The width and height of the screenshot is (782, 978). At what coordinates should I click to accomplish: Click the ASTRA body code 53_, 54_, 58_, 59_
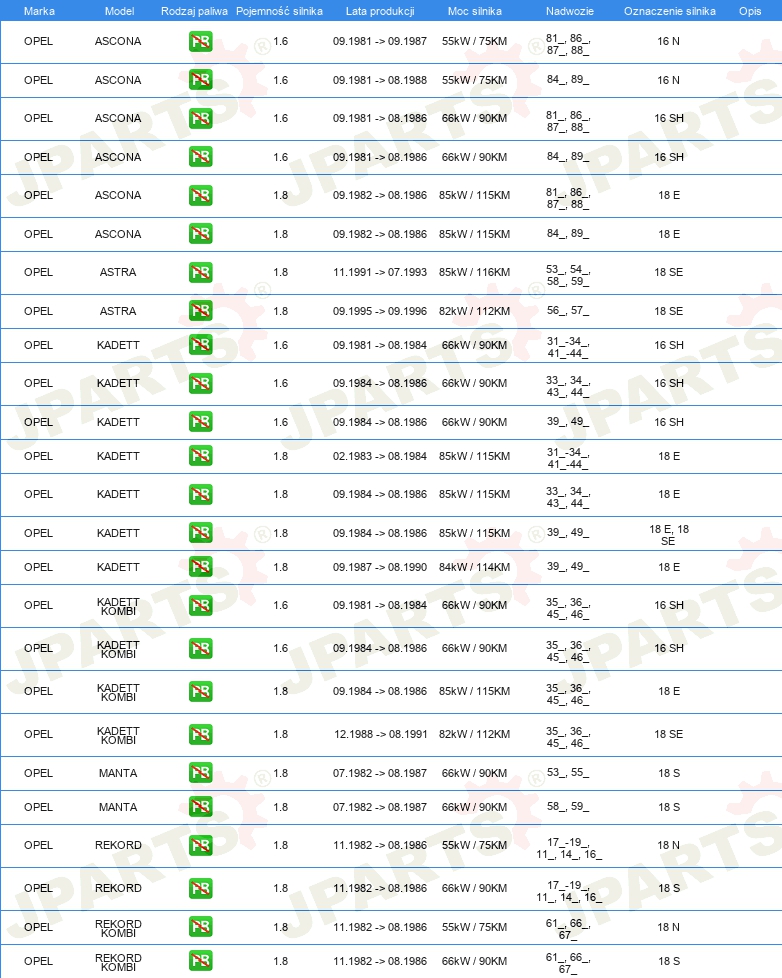(567, 276)
